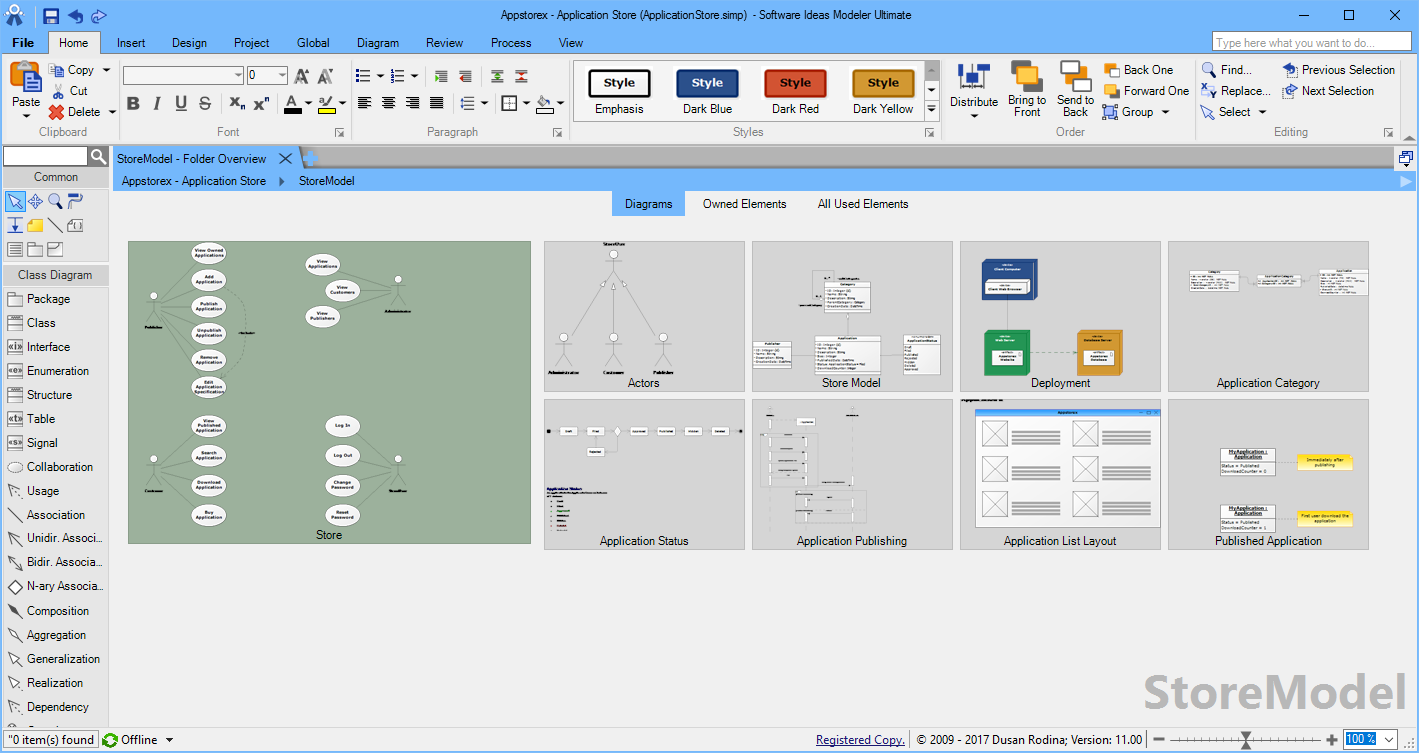Viewport: 1419px width, 753px height.
Task: Click Find... in Editing group
Action: (1227, 70)
